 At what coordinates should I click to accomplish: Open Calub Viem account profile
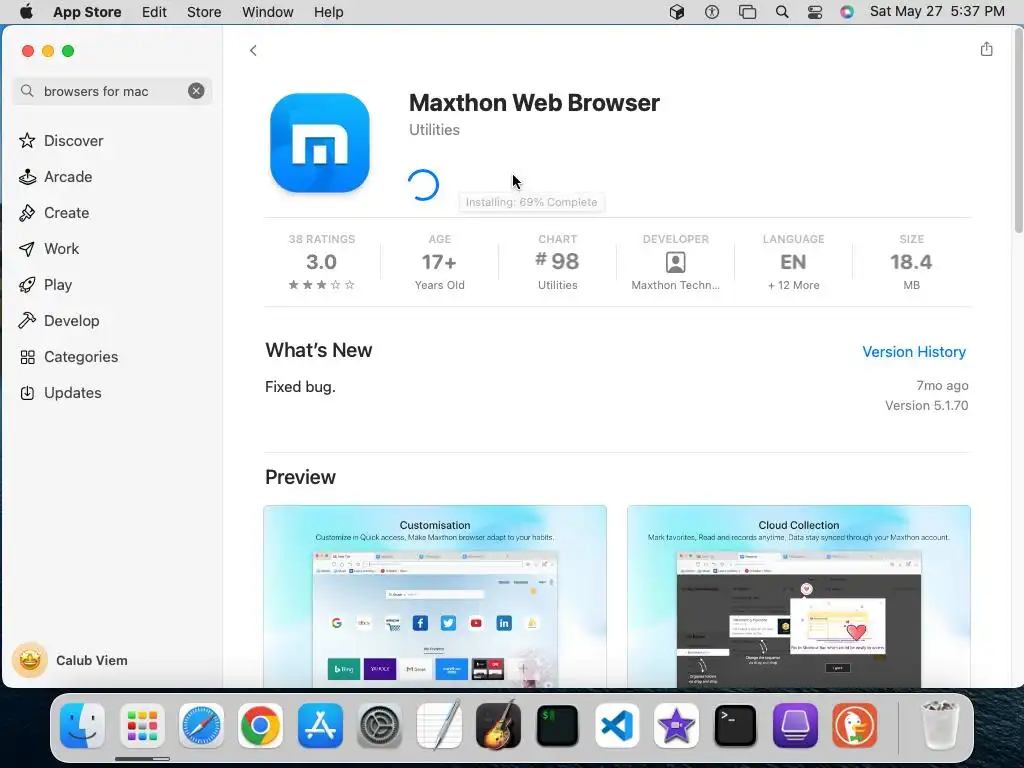coord(71,660)
